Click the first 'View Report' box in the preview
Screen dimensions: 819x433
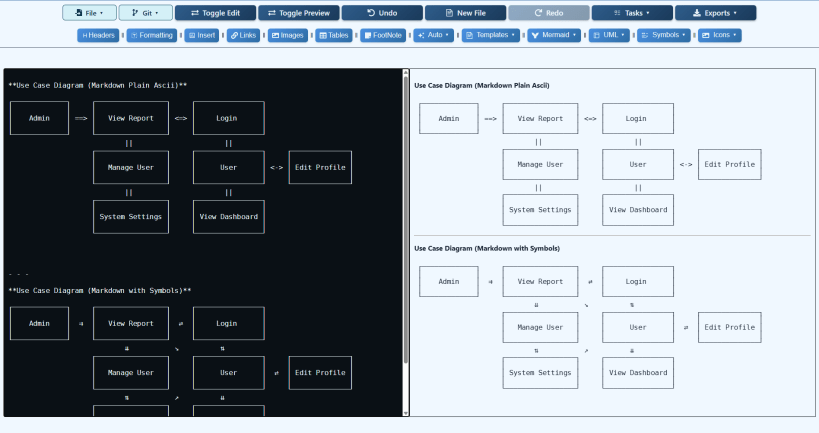tap(540, 119)
